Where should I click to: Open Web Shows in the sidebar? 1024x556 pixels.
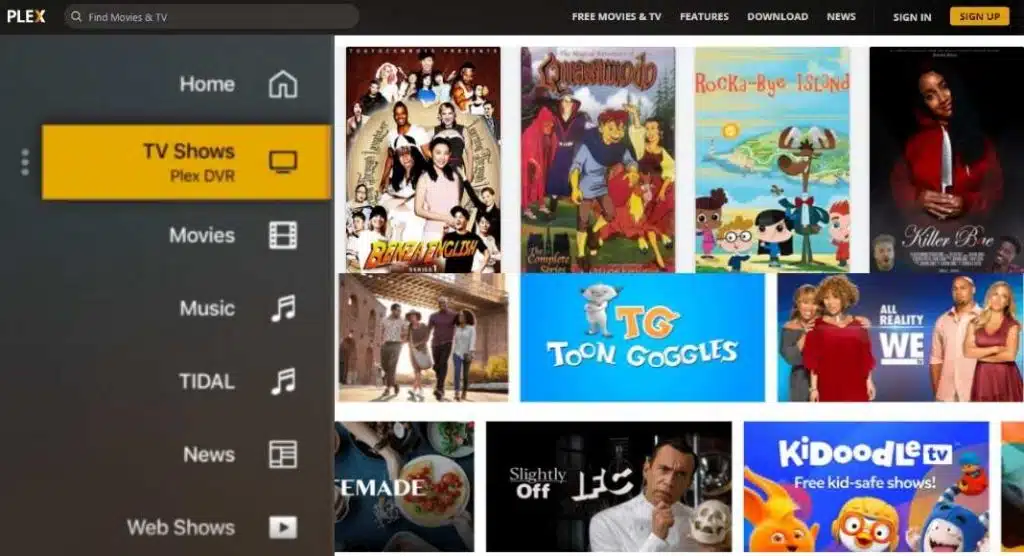click(x=180, y=527)
